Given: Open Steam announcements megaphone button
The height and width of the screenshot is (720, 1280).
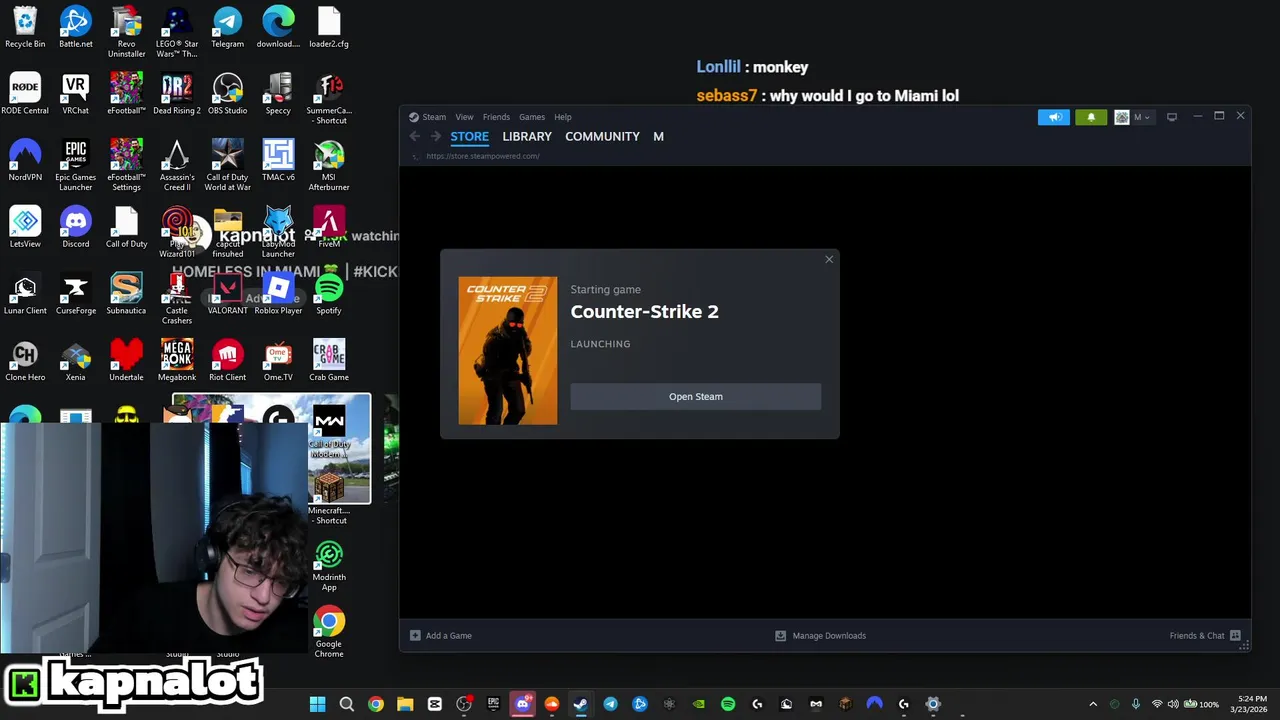Looking at the screenshot, I should click(x=1054, y=117).
